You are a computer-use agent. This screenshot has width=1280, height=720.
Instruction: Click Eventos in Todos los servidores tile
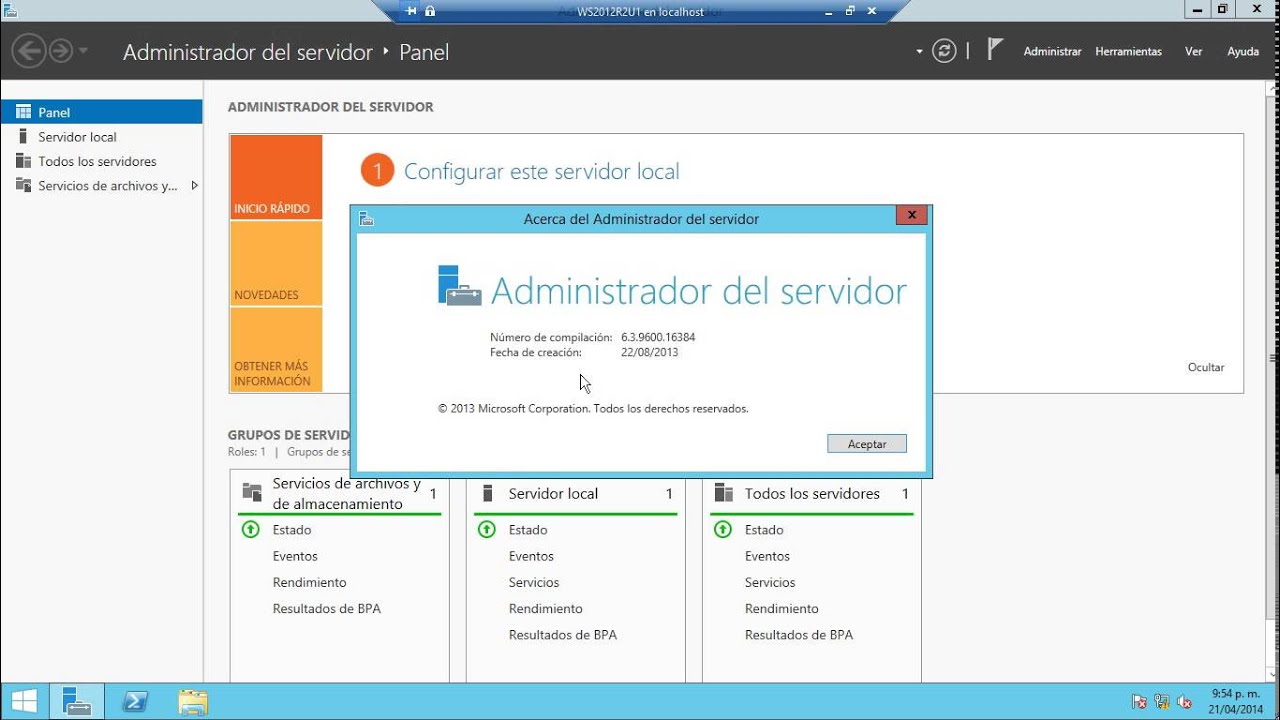click(767, 556)
